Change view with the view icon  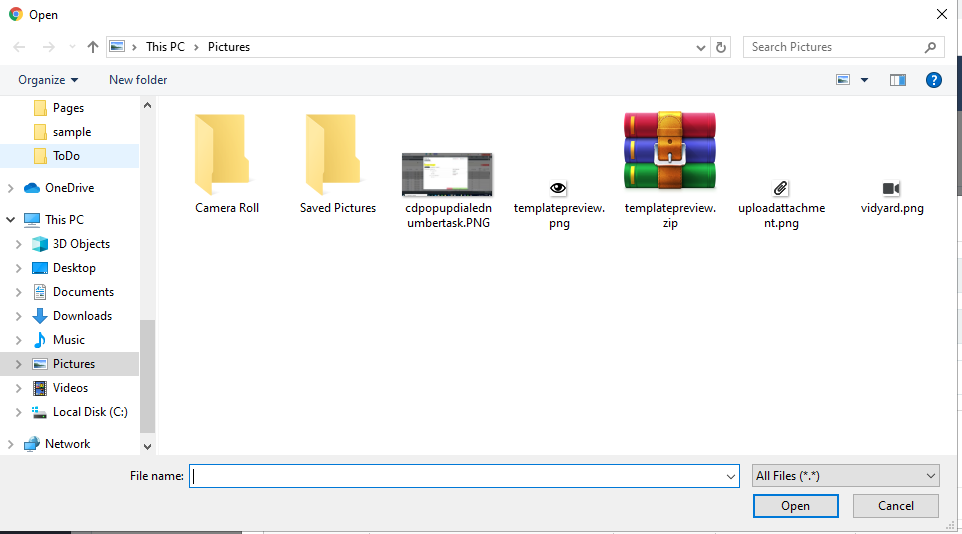(x=843, y=80)
